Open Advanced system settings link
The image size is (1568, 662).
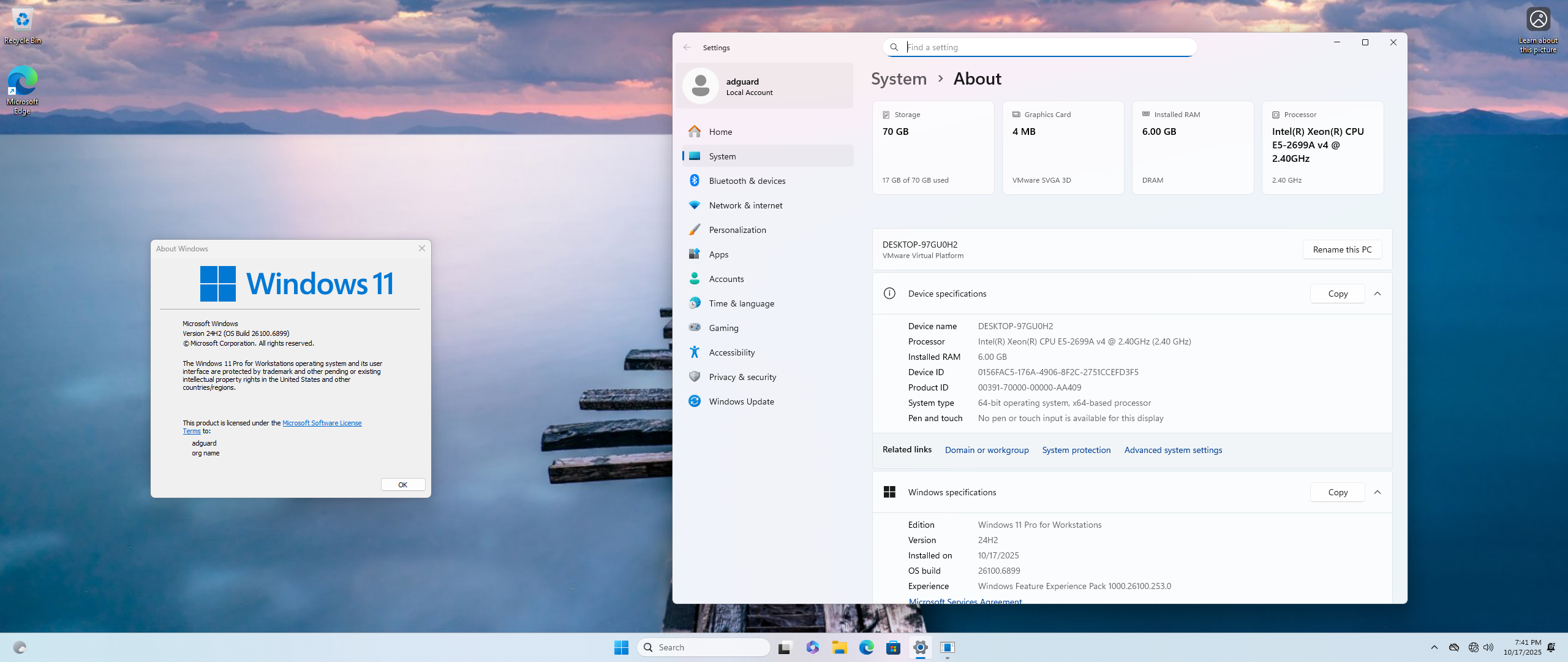click(x=1173, y=450)
